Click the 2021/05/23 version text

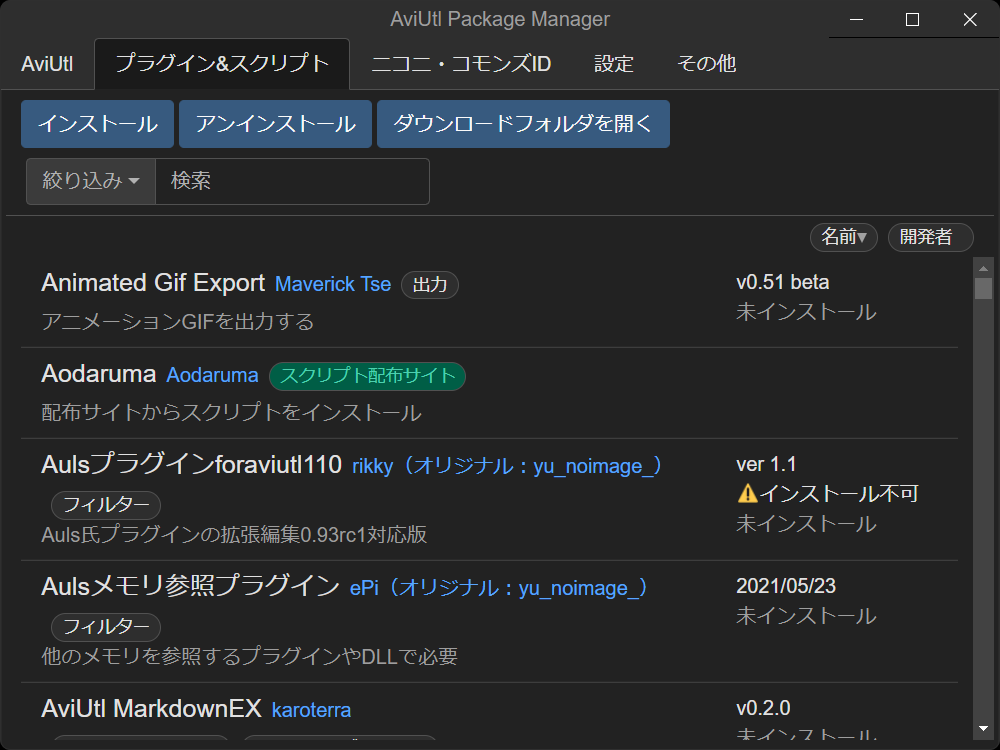pyautogui.click(x=786, y=586)
